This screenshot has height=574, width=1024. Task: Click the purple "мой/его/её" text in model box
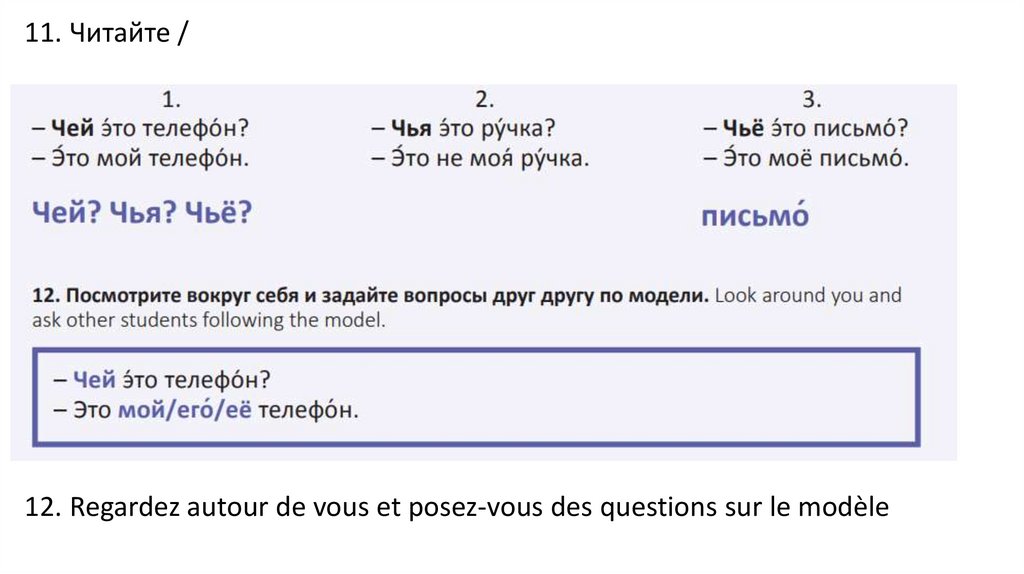[185, 410]
